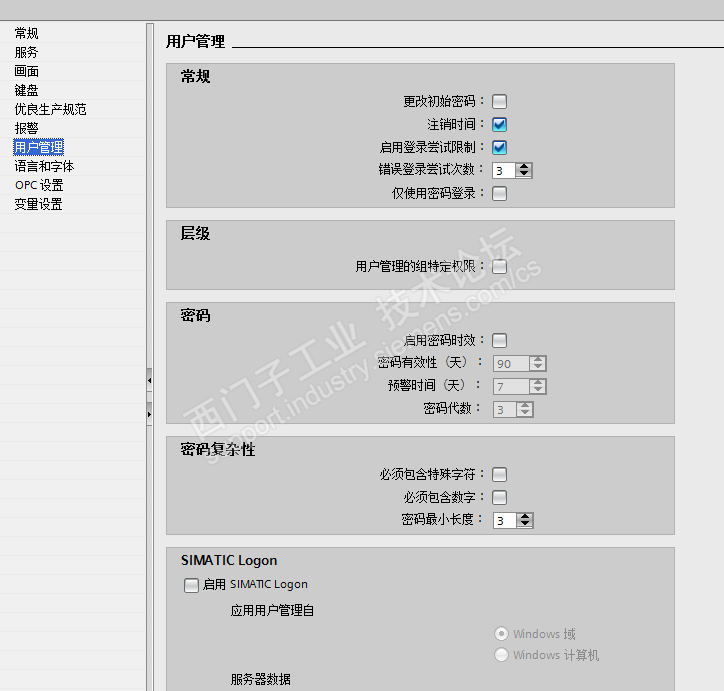Click 密码代数 value field
Image resolution: width=724 pixels, height=691 pixels.
point(505,409)
